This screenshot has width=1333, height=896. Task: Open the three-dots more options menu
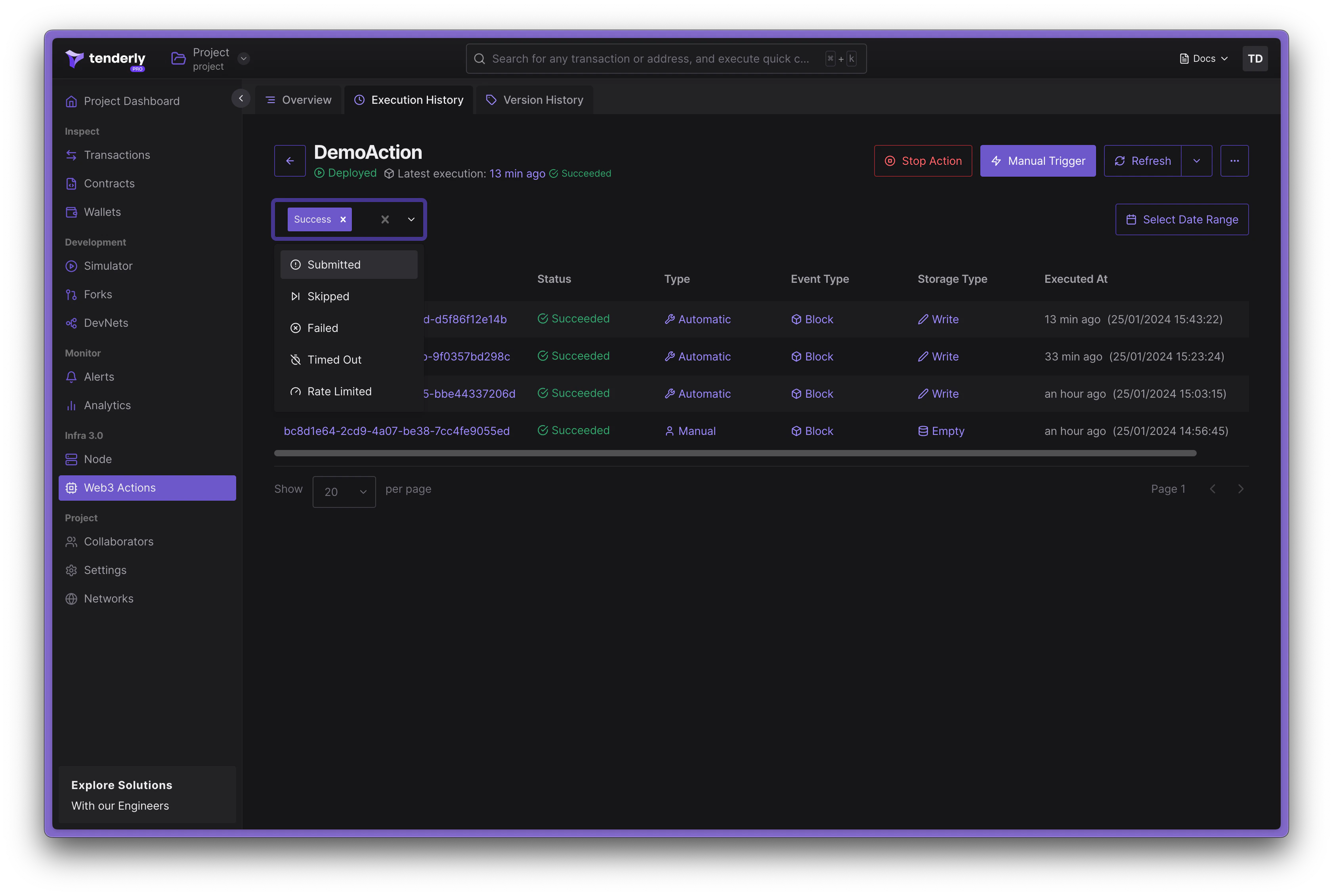1234,160
